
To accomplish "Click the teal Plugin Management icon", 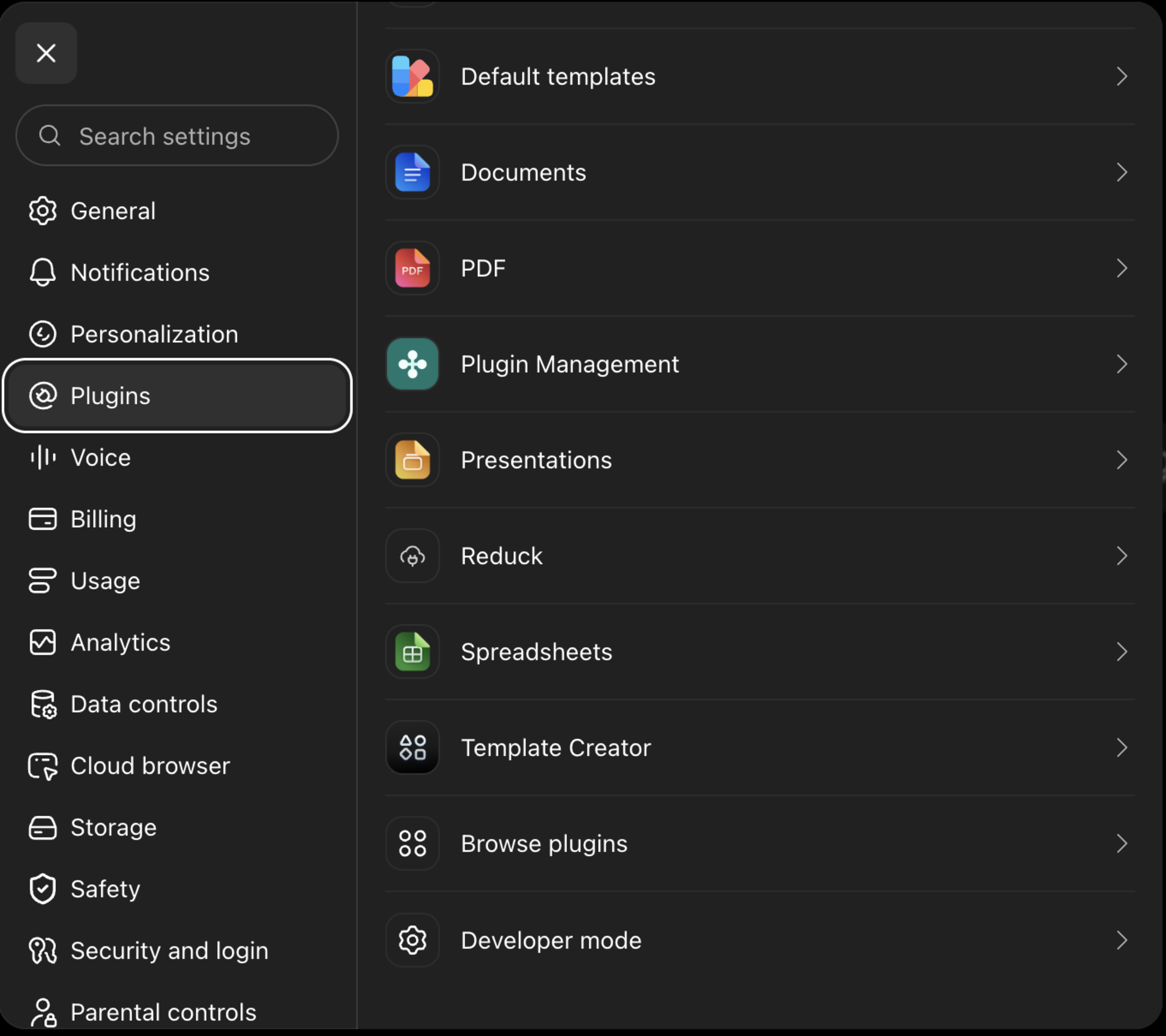I will (x=413, y=364).
